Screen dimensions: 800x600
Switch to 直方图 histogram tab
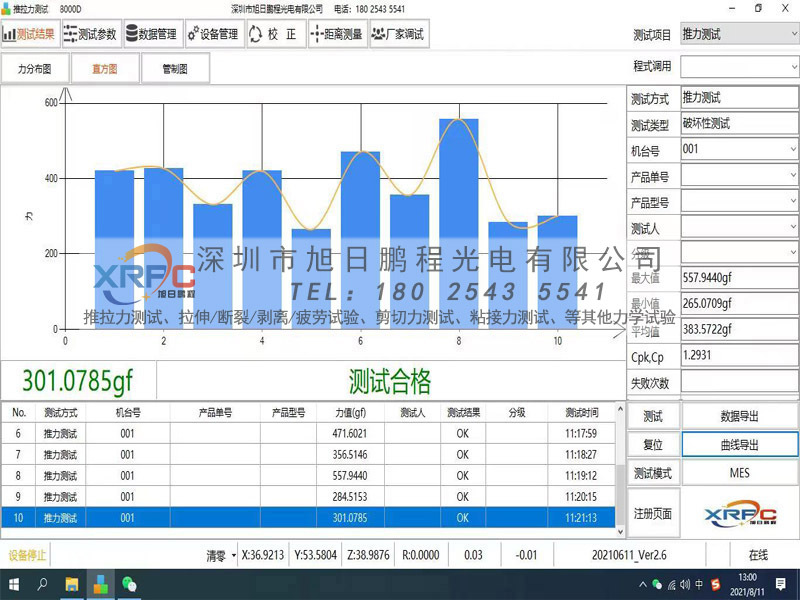105,68
